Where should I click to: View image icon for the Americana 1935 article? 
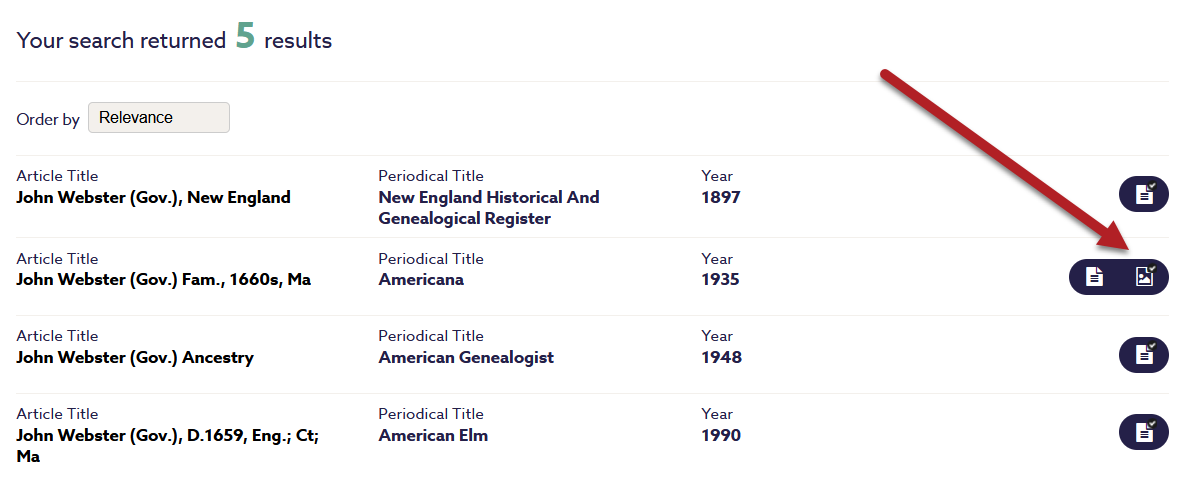[1144, 277]
